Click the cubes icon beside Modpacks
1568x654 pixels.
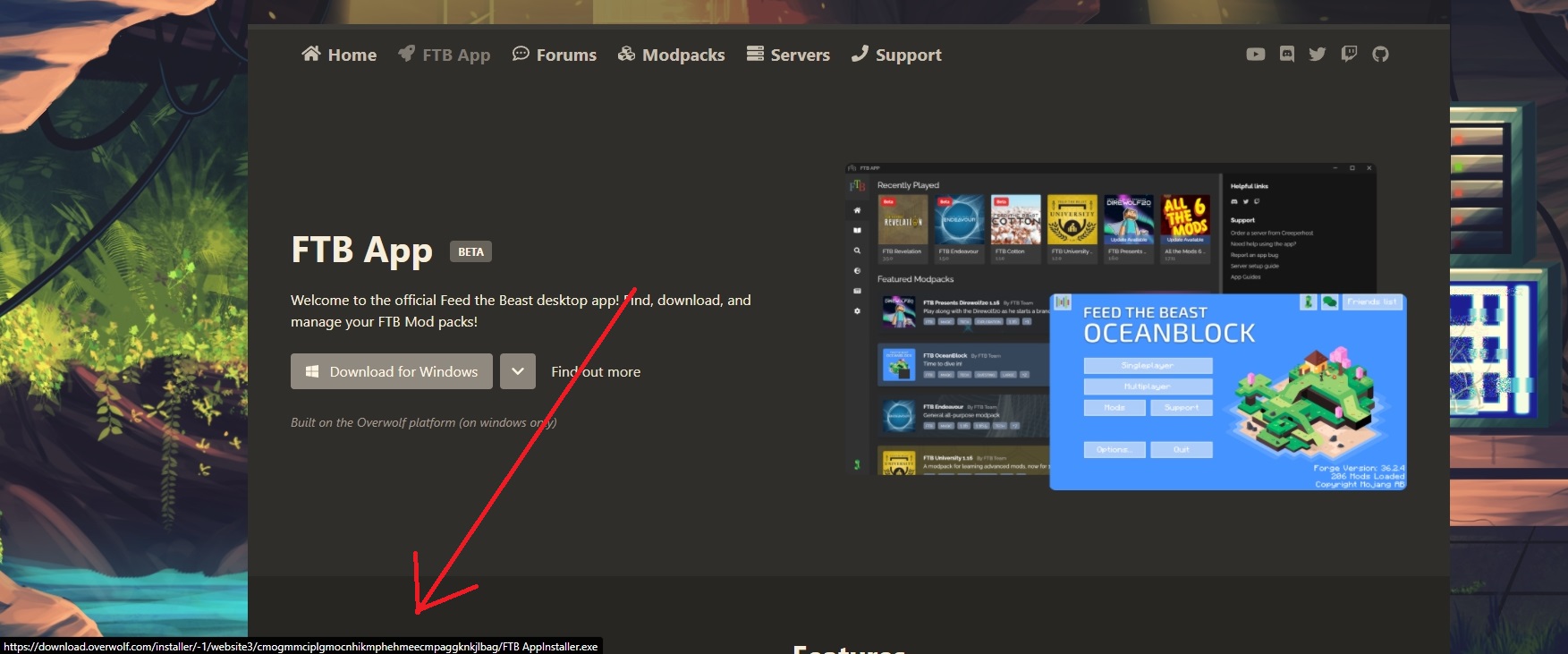coord(626,55)
